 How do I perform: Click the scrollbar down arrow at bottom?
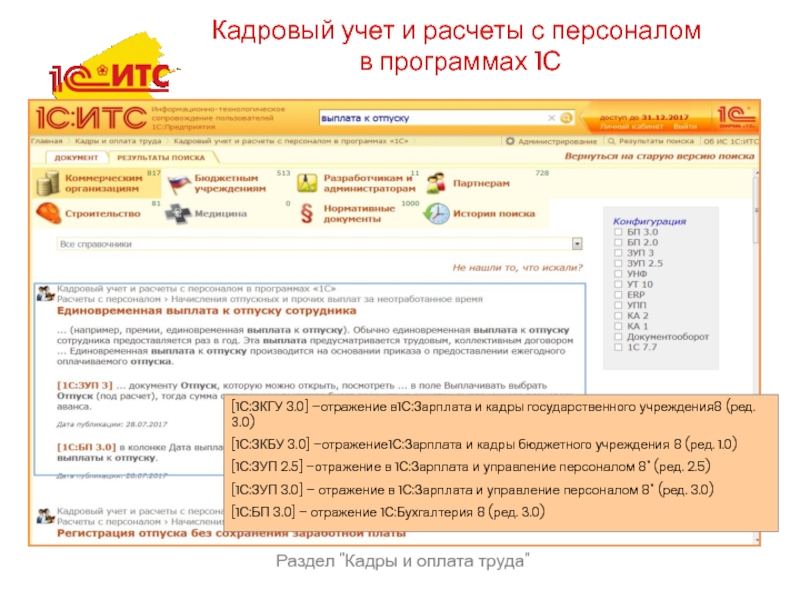(x=757, y=539)
